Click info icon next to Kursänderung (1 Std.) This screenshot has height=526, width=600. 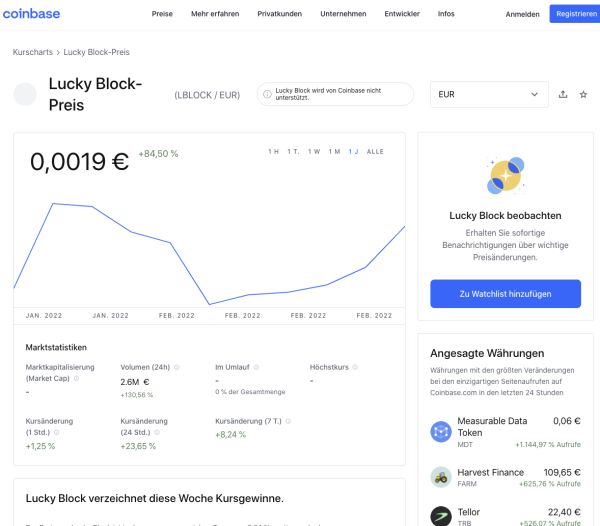coord(57,432)
